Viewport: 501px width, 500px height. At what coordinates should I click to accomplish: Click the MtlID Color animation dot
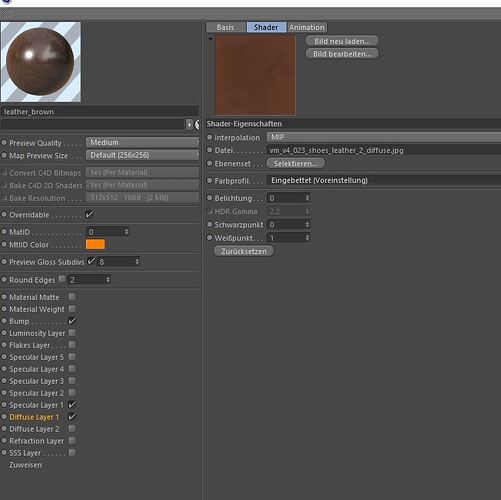pyautogui.click(x=4, y=244)
